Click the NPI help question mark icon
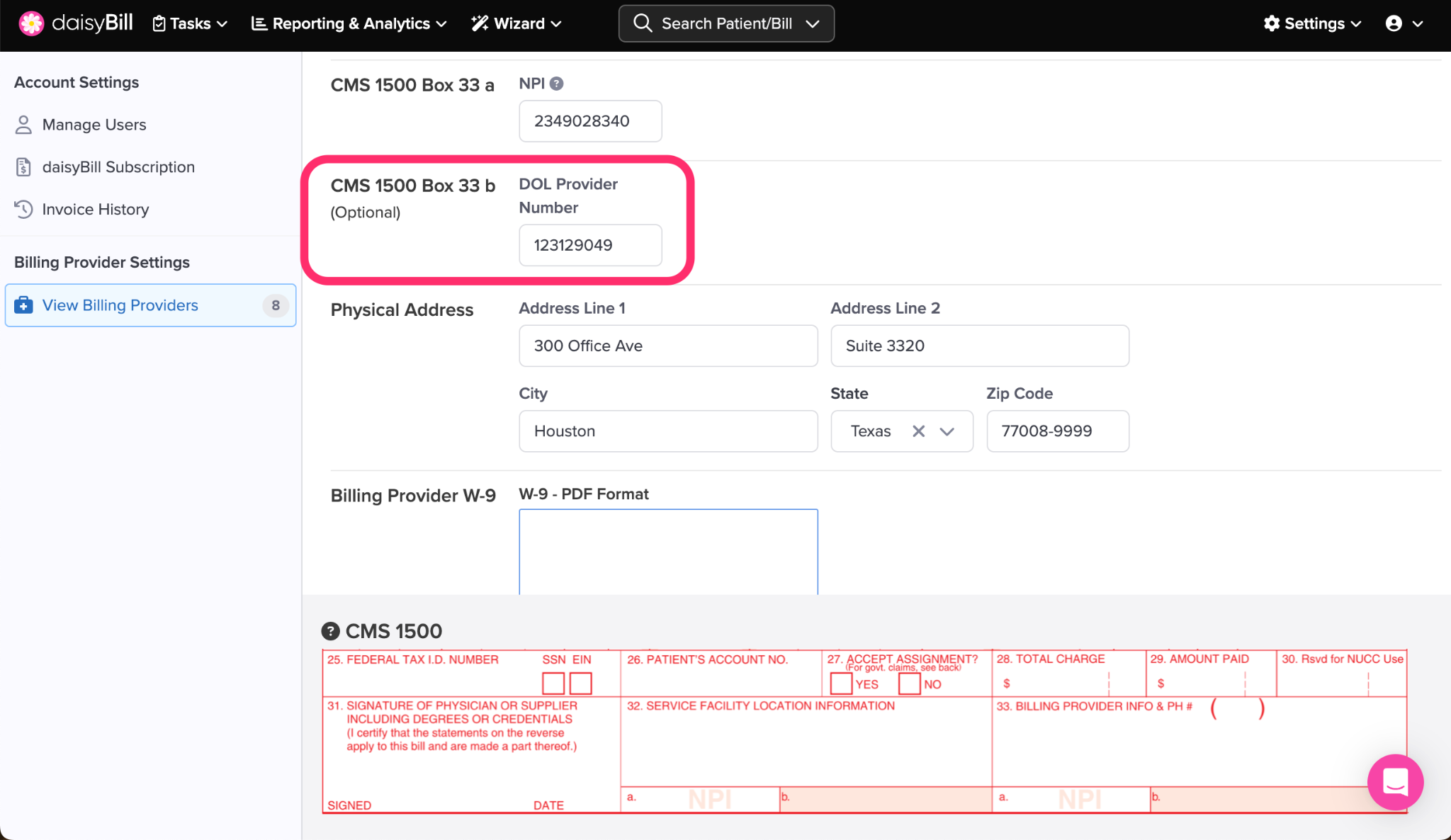 557,84
